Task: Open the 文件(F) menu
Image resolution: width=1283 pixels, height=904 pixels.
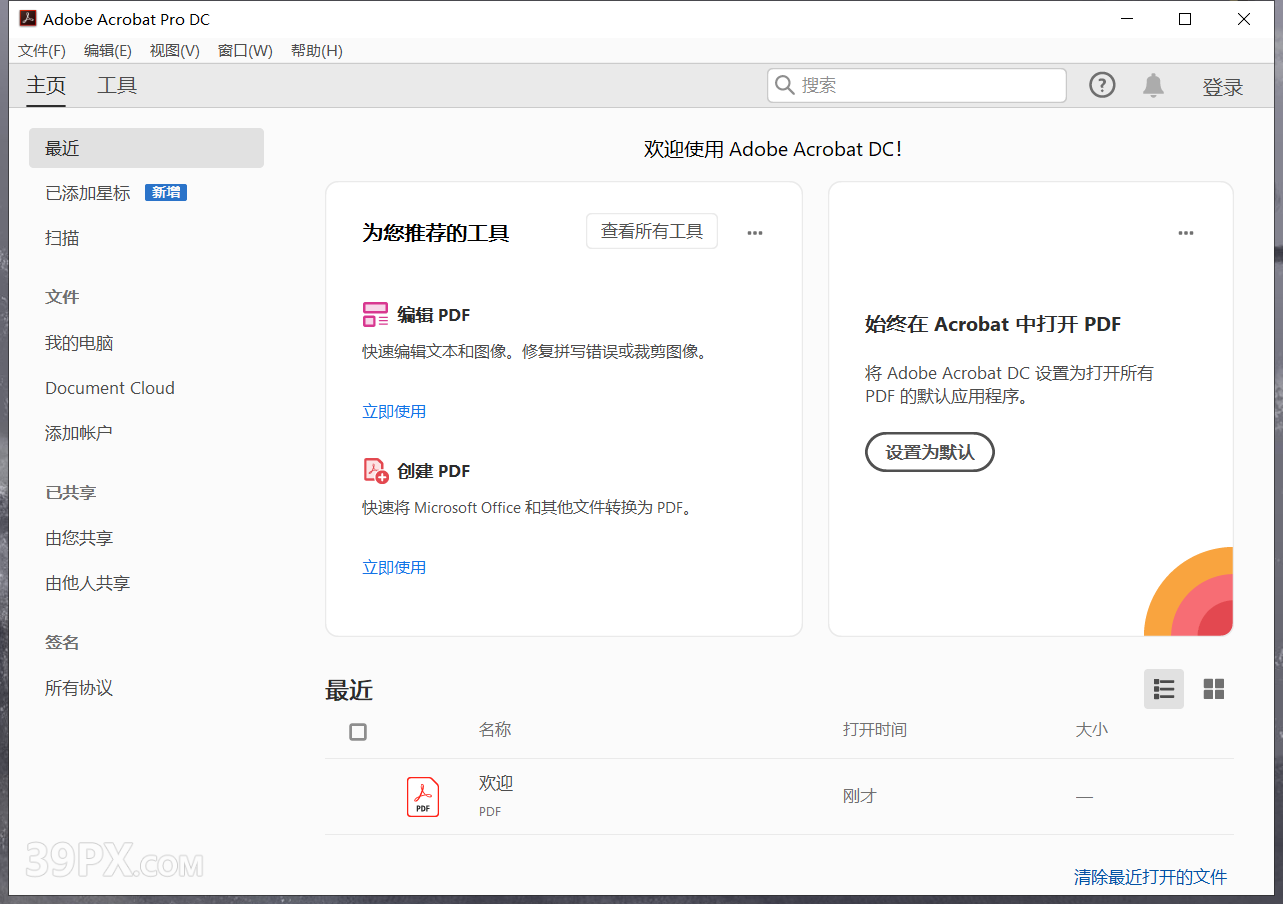Action: pyautogui.click(x=42, y=51)
